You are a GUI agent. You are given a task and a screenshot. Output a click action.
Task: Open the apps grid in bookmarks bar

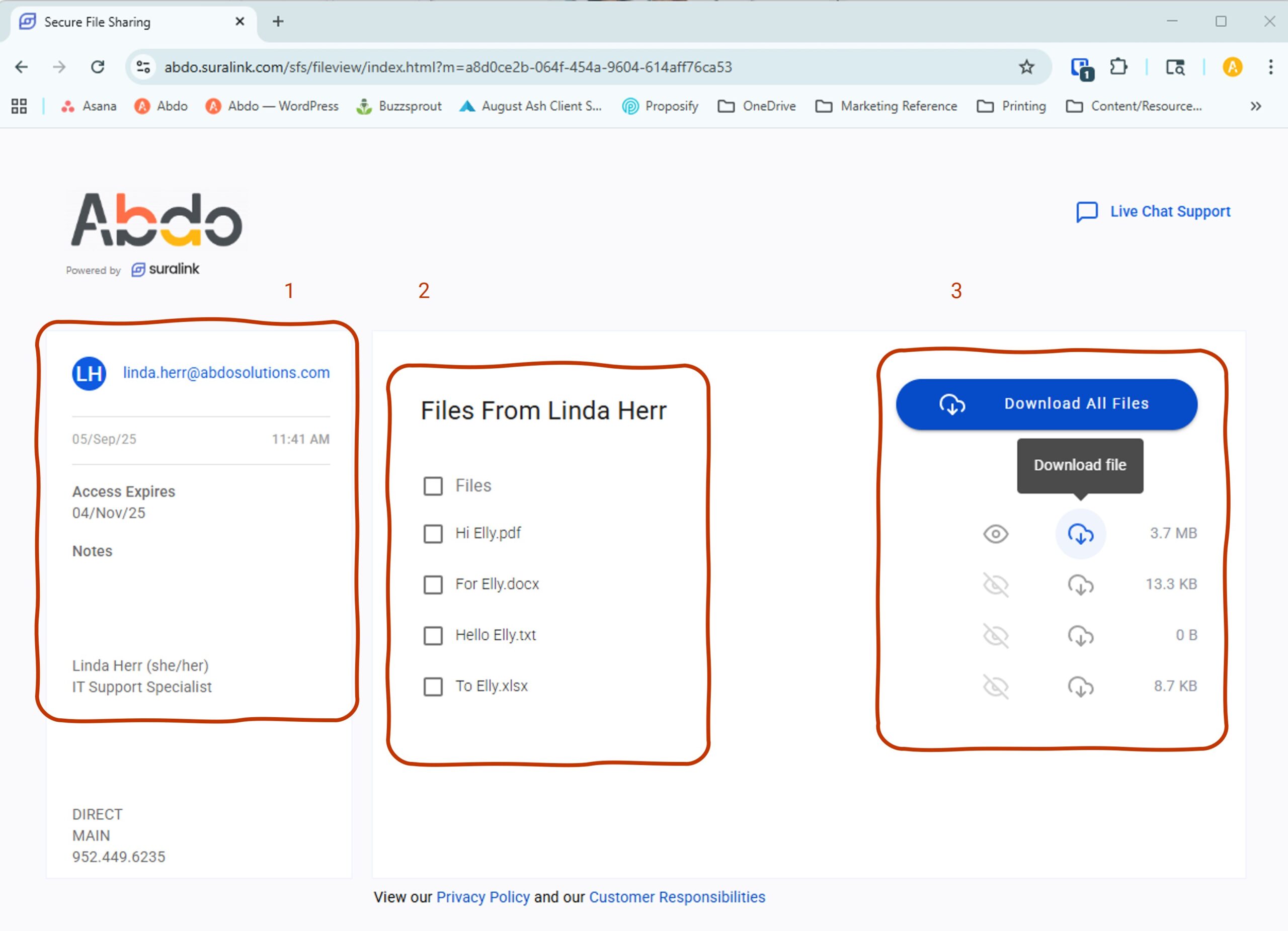(19, 106)
